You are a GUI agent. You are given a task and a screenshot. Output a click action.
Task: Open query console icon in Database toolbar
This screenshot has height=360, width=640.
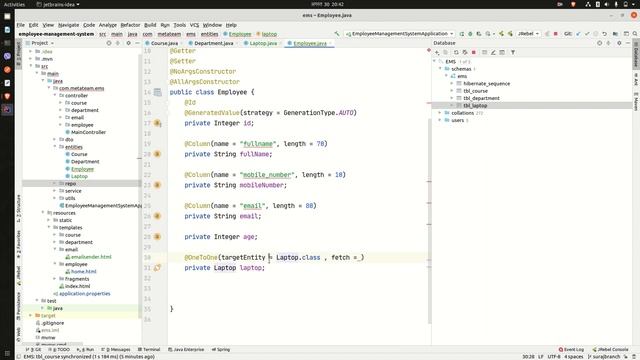pos(502,52)
